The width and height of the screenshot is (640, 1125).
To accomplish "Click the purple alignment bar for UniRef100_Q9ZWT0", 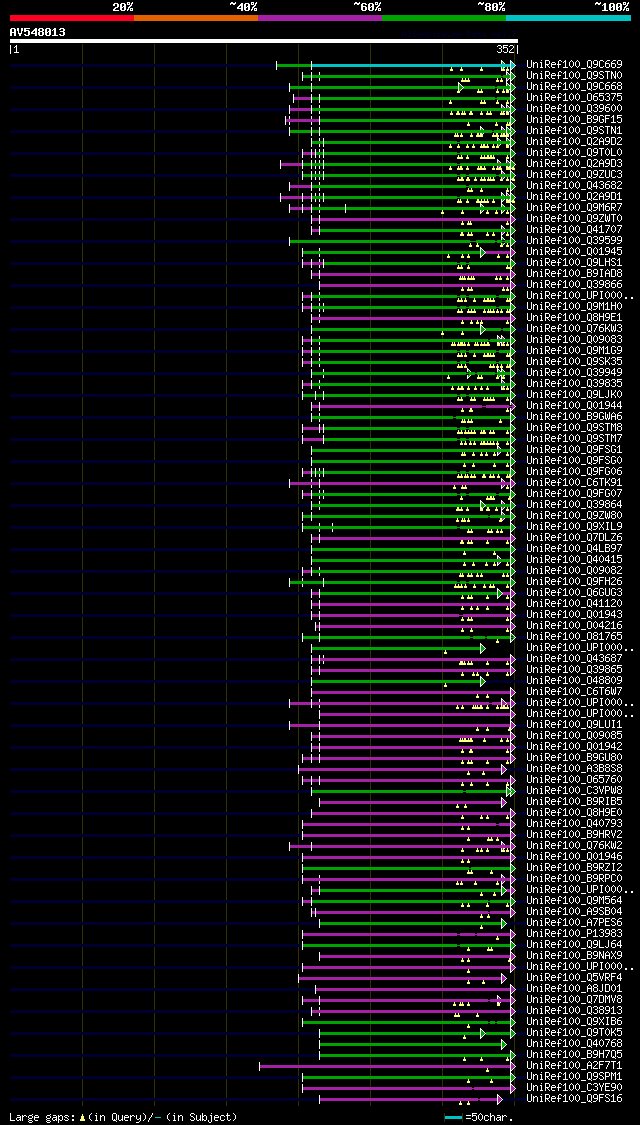I will [x=413, y=219].
